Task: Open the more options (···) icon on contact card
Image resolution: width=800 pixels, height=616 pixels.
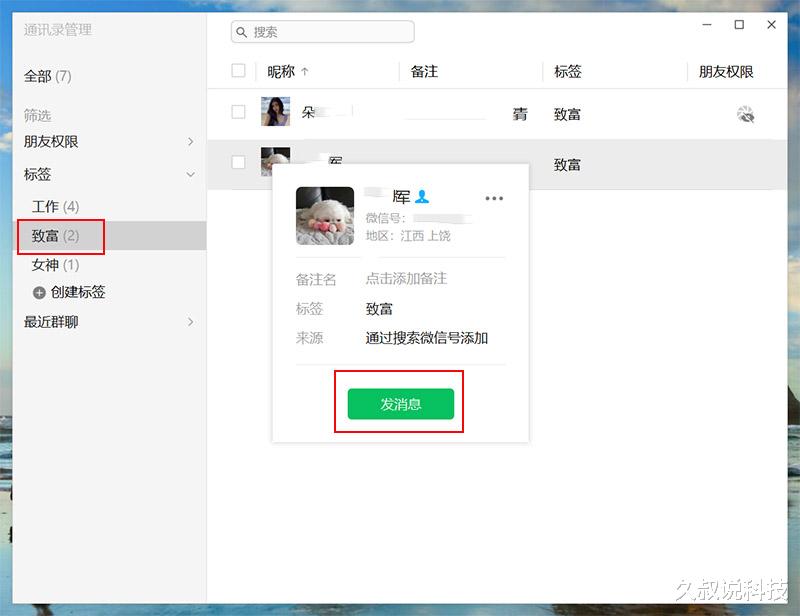Action: [x=493, y=198]
